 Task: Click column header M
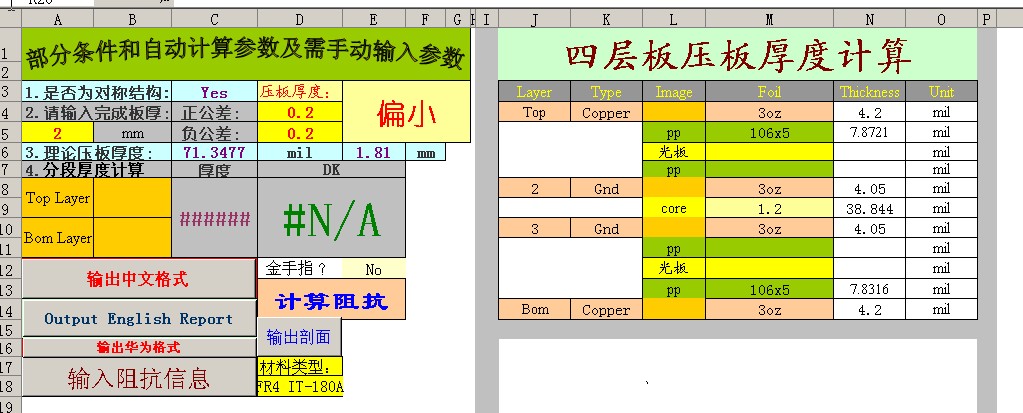pos(769,20)
